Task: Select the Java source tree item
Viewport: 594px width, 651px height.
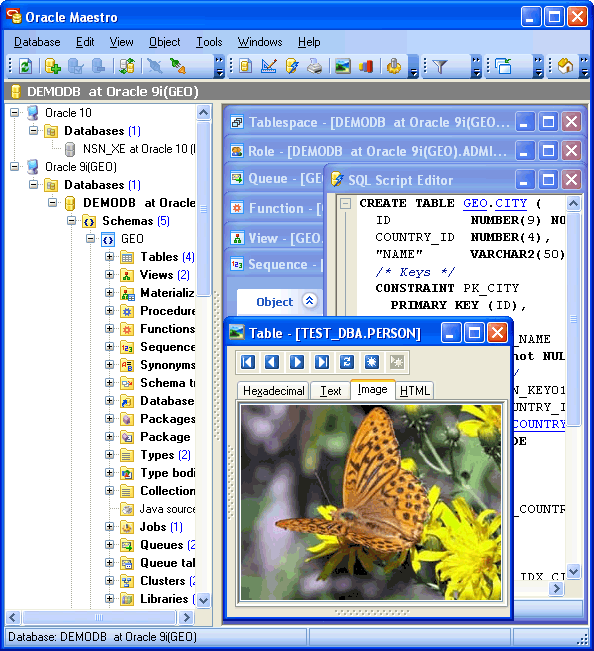Action: [x=168, y=509]
